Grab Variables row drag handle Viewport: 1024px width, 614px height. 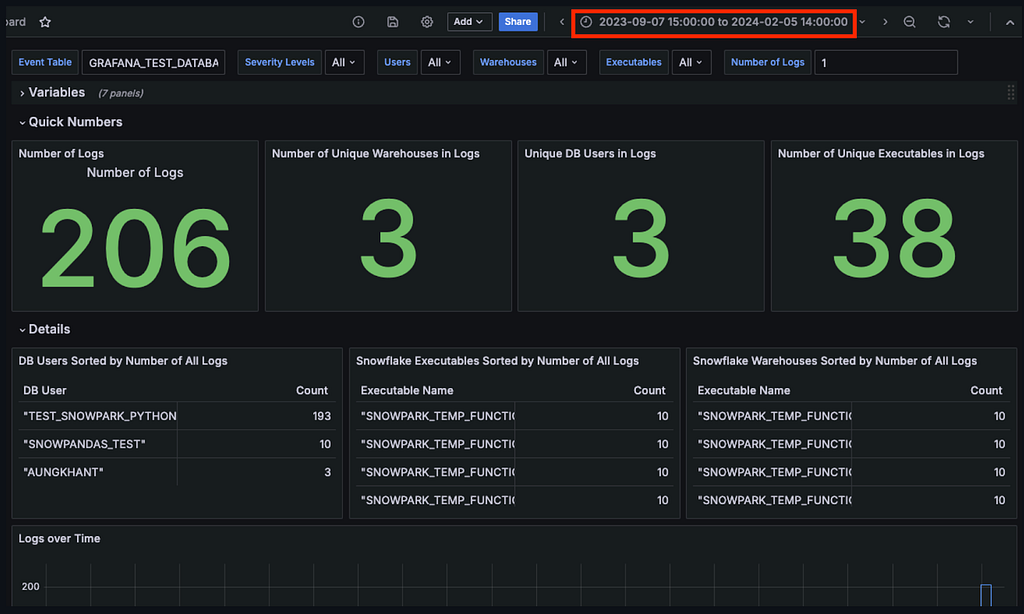pyautogui.click(x=1010, y=93)
